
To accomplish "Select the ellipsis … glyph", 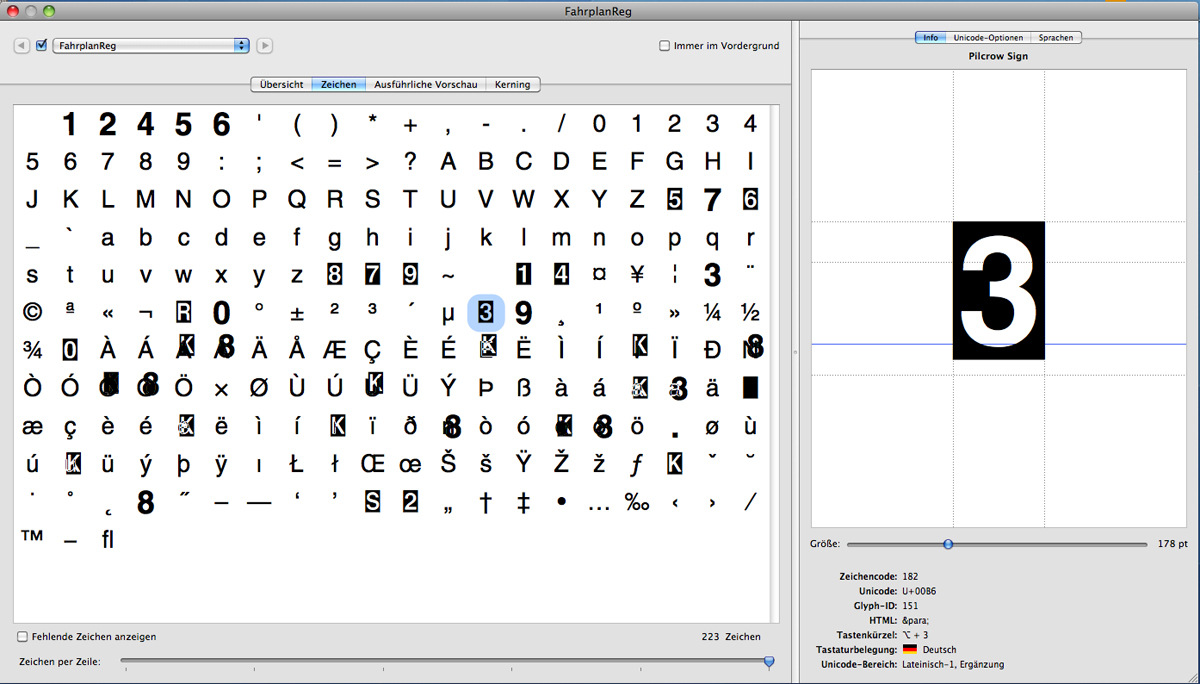I will (x=599, y=508).
